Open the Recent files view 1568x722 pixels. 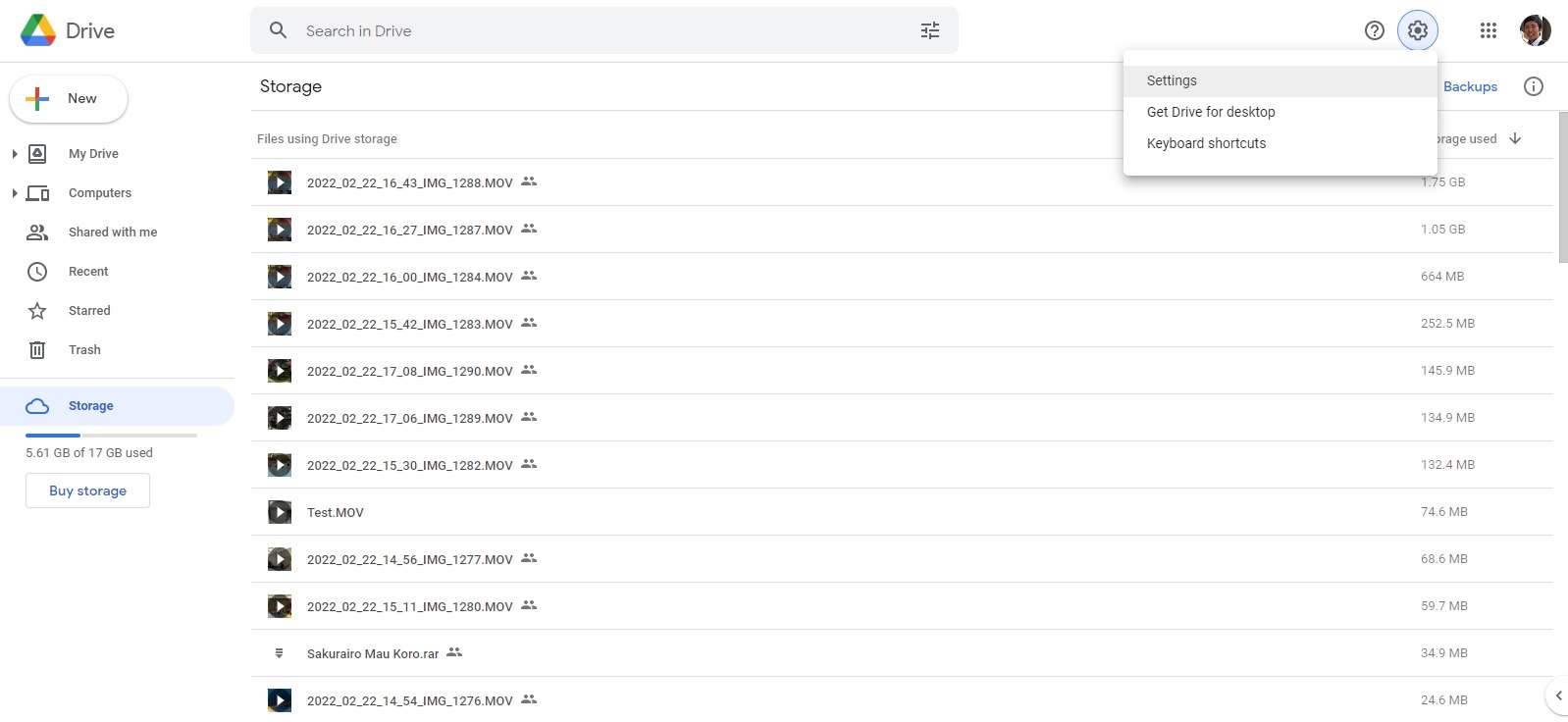[88, 272]
